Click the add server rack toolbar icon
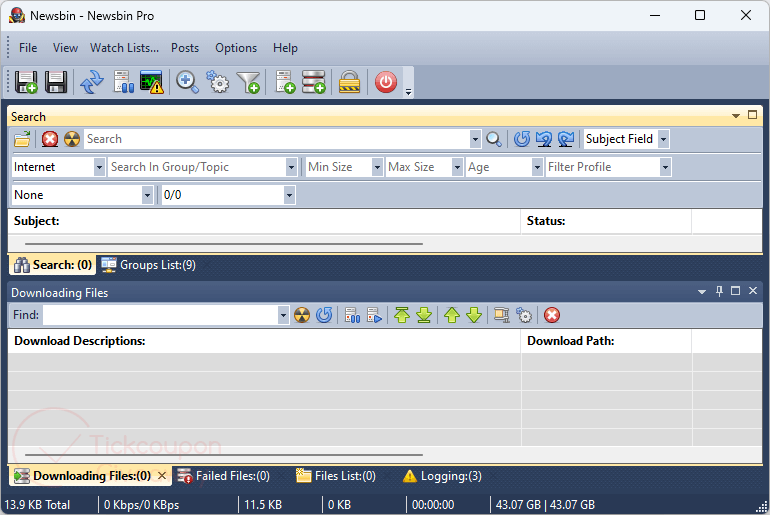Image resolution: width=770 pixels, height=515 pixels. pos(314,82)
